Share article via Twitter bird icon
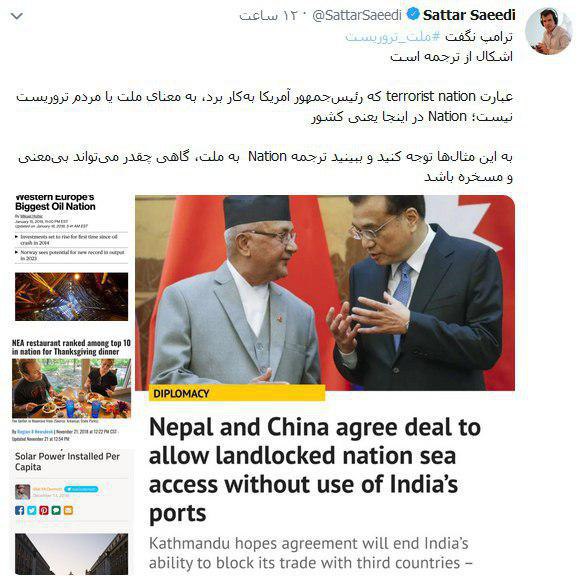584x587 pixels. [x=32, y=510]
